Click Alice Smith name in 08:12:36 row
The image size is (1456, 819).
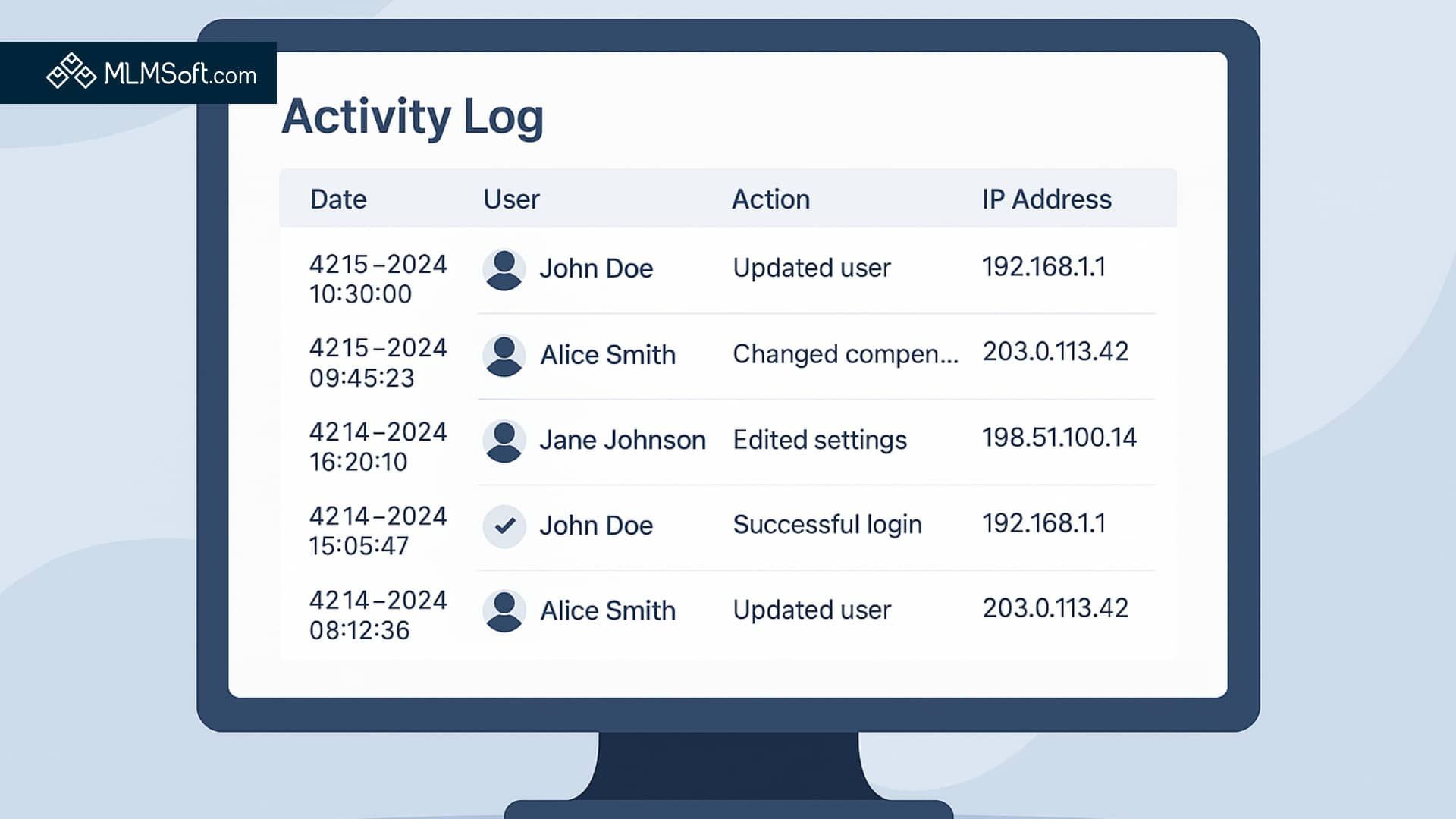coord(607,611)
